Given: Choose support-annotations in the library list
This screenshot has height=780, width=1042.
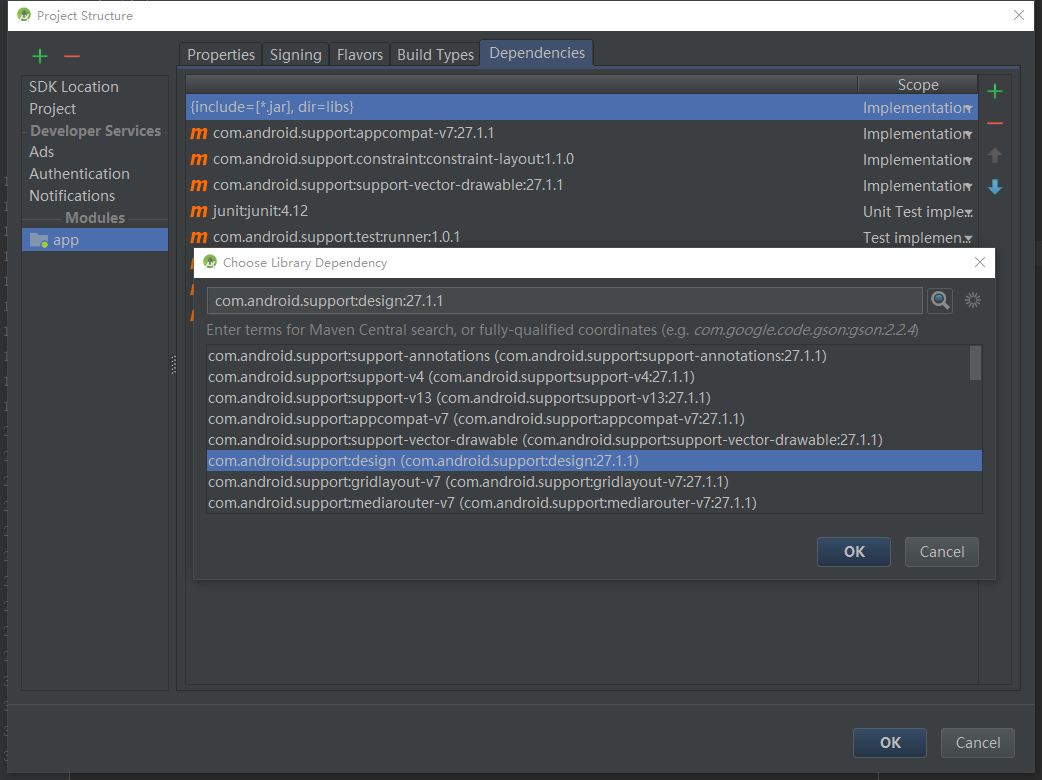Looking at the screenshot, I should 587,356.
